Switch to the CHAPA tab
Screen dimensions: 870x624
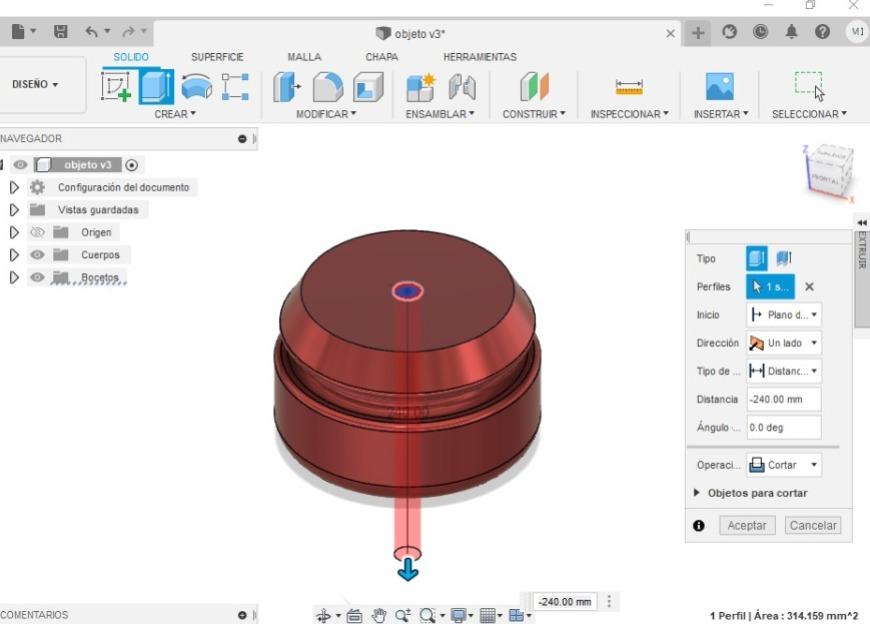[x=382, y=57]
